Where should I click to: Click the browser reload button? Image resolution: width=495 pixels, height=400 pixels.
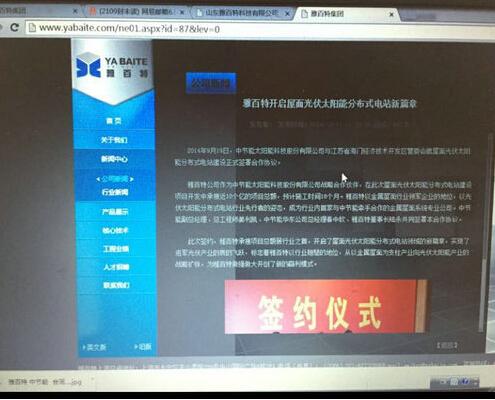[14, 27]
